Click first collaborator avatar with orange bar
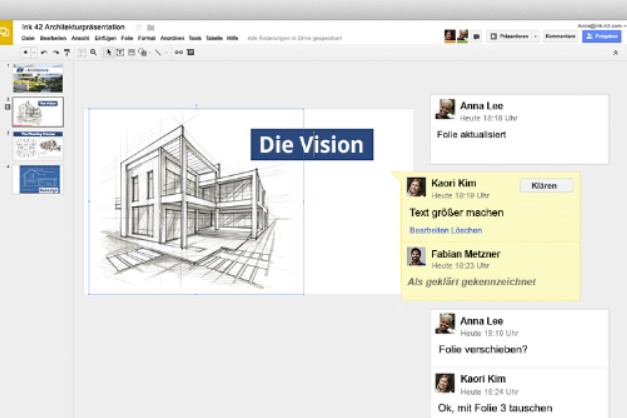 tap(450, 36)
